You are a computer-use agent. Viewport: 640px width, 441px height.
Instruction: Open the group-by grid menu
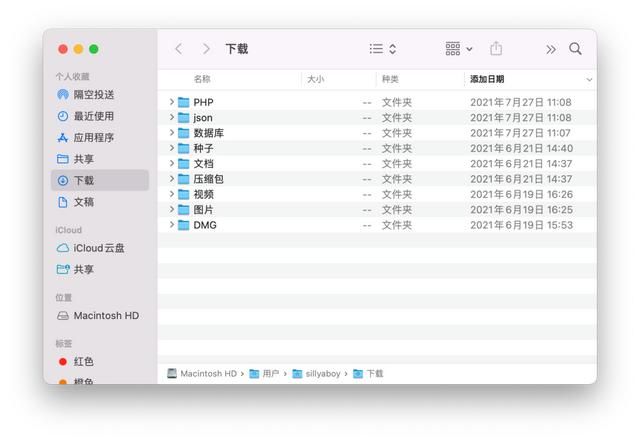458,49
